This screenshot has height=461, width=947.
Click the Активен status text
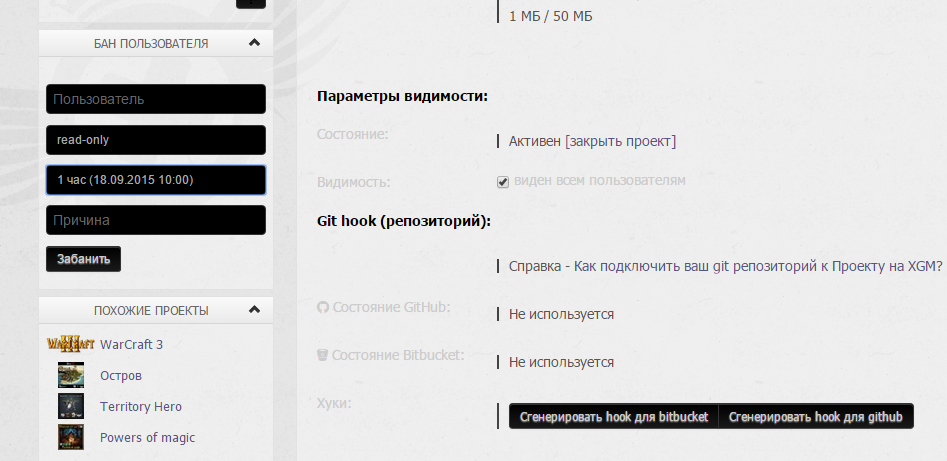(x=534, y=141)
